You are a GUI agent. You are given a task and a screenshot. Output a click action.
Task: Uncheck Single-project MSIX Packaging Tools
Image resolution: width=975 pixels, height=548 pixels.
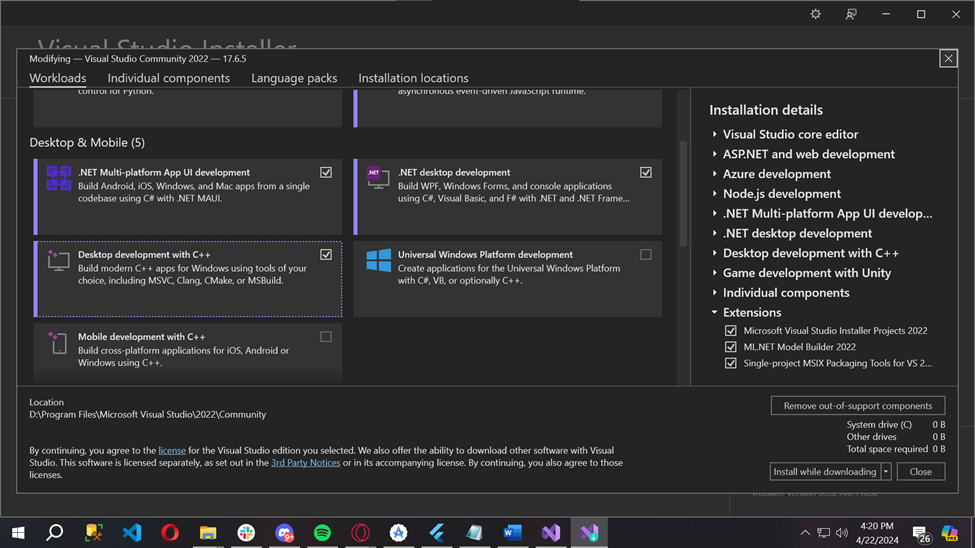731,363
